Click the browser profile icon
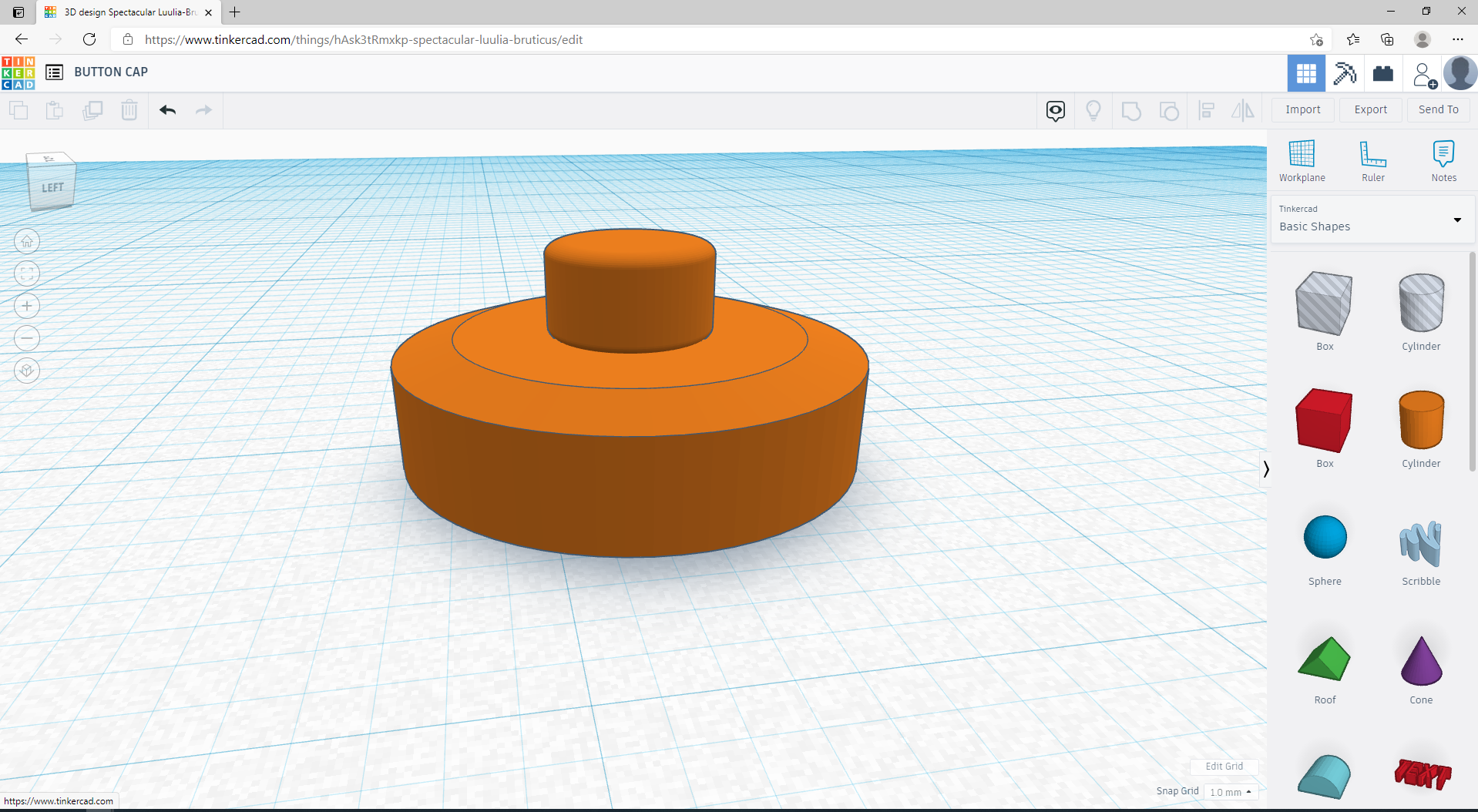Screen dimensions: 1478x812 (1423, 39)
